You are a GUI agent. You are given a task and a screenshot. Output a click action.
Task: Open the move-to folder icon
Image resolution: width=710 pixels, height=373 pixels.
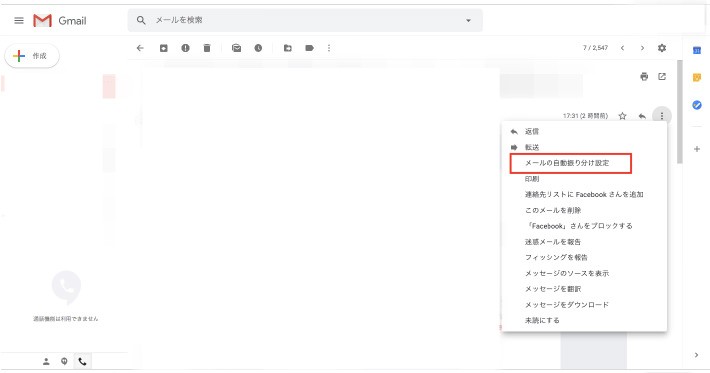tap(288, 48)
